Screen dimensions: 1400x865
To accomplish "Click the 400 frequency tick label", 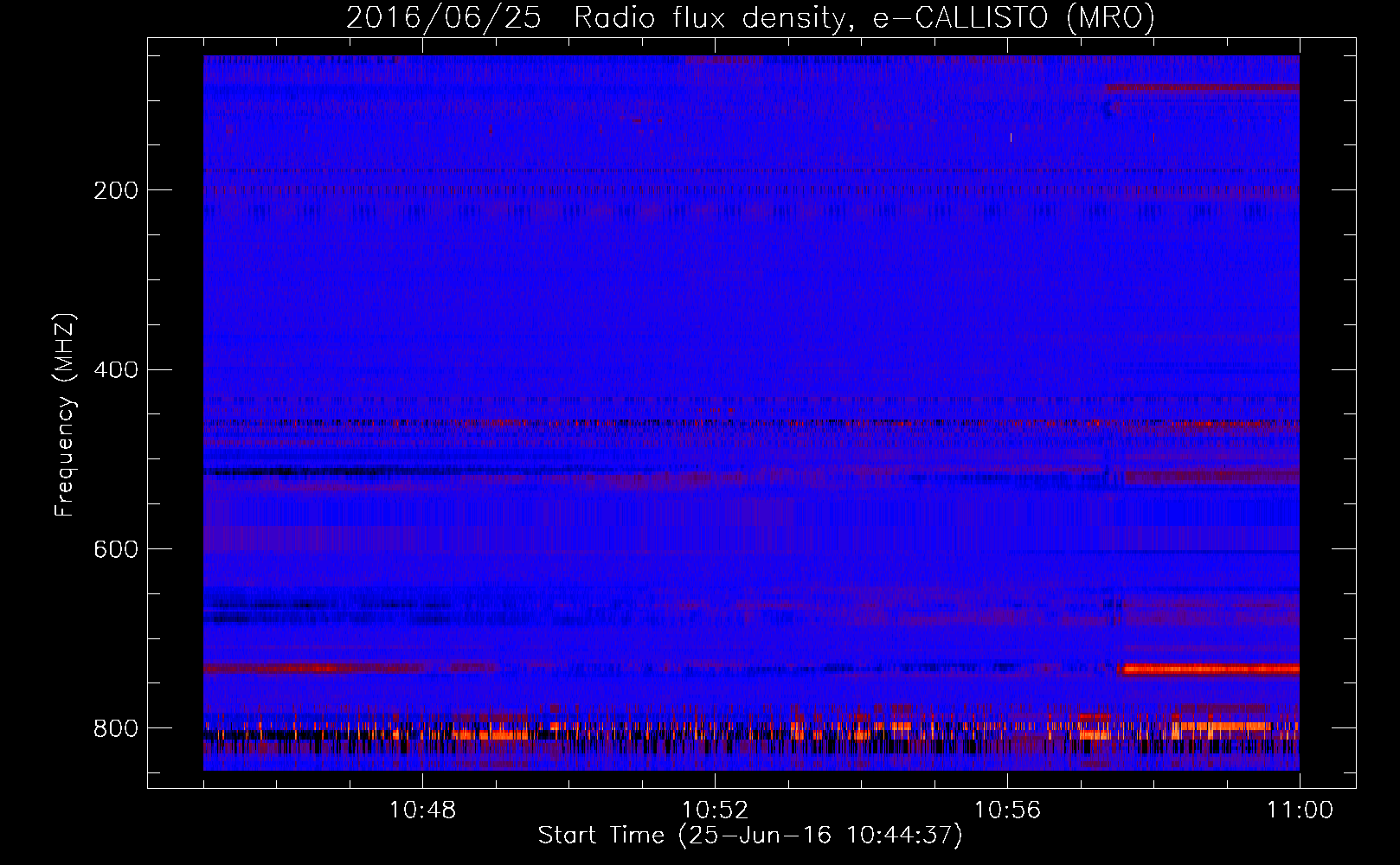I will pos(115,370).
